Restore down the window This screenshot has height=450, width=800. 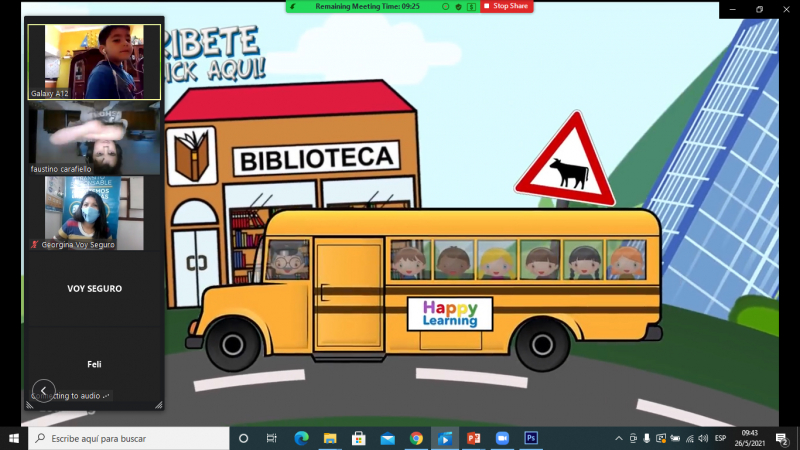759,9
